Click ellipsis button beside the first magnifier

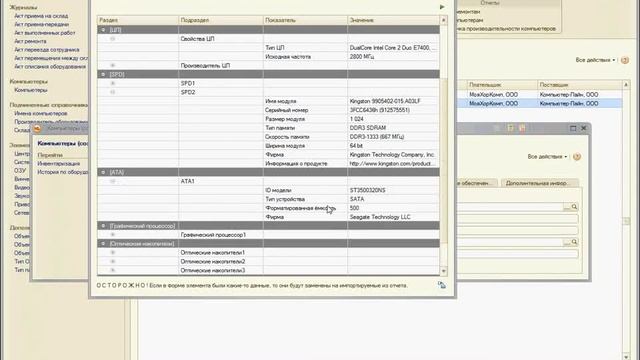click(x=567, y=207)
